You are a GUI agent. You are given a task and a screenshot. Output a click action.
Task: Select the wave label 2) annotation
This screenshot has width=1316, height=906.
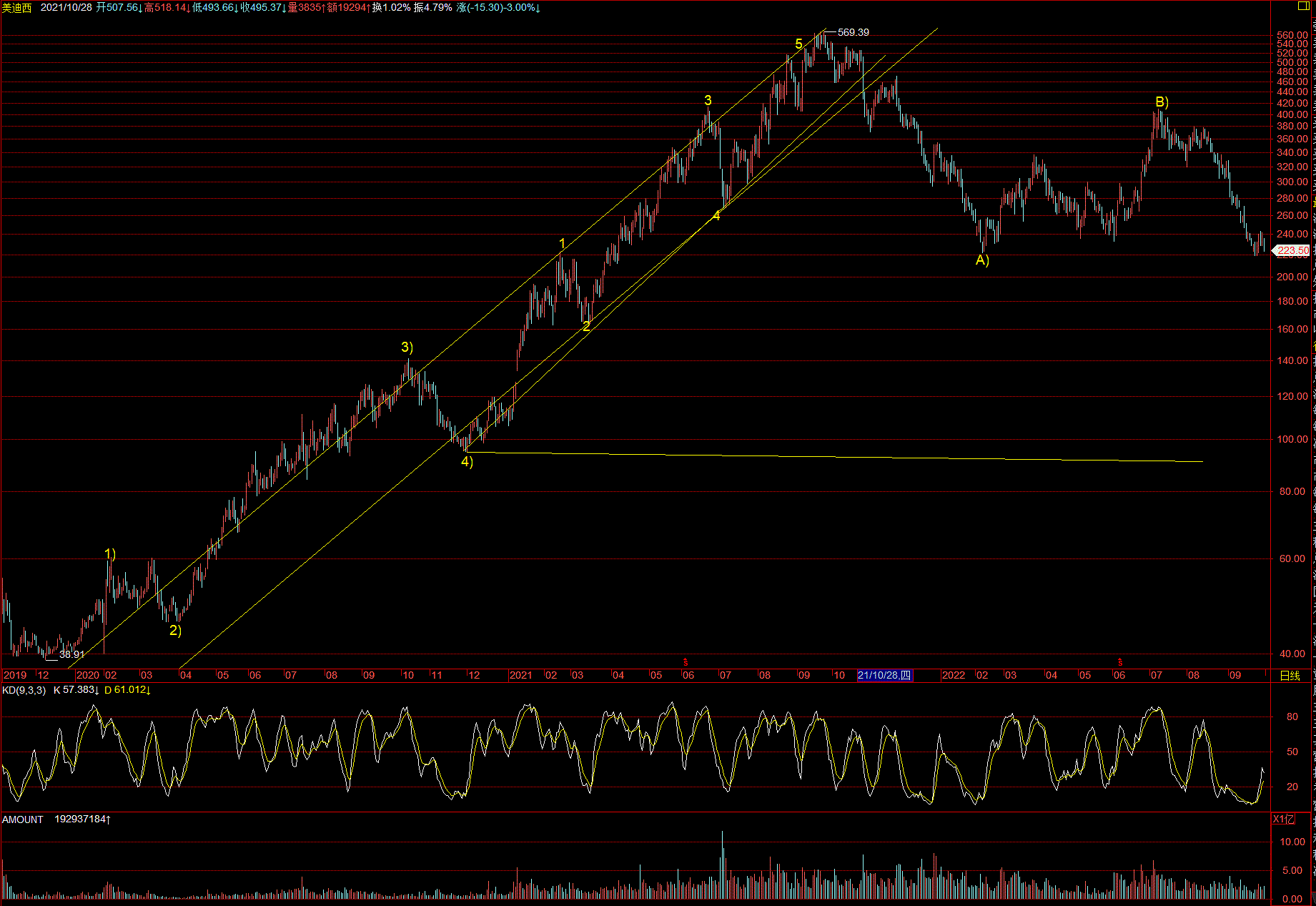pos(175,631)
